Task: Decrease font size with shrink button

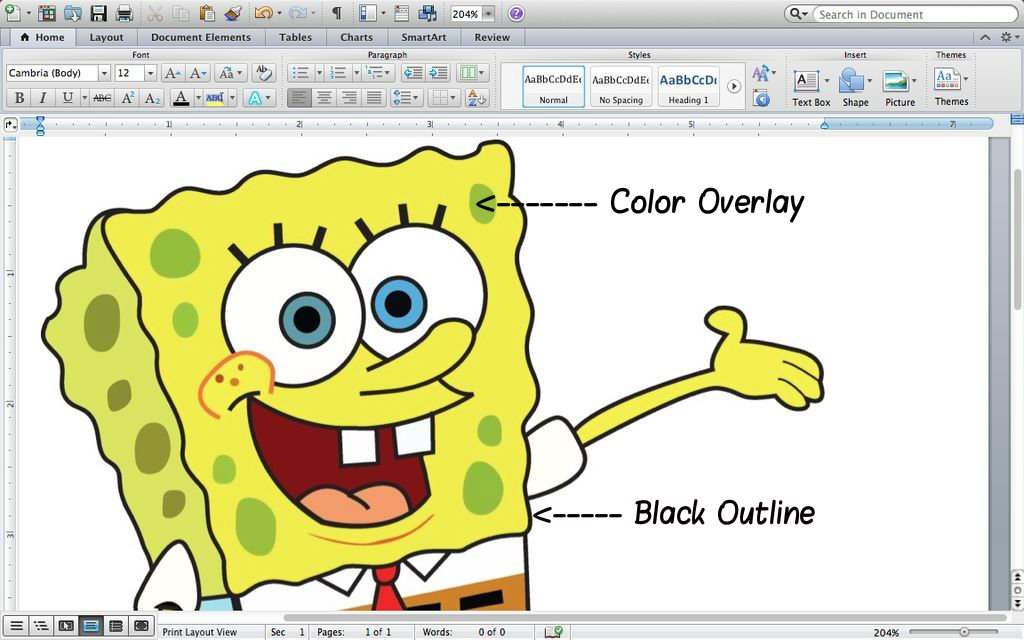Action: 198,73
